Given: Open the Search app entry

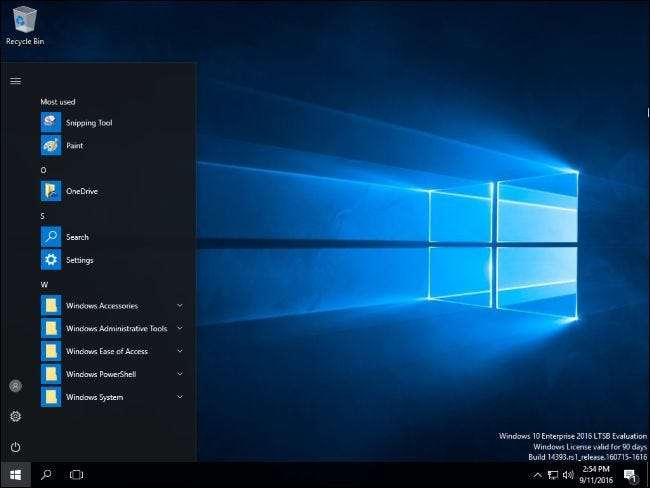Looking at the screenshot, I should 76,237.
